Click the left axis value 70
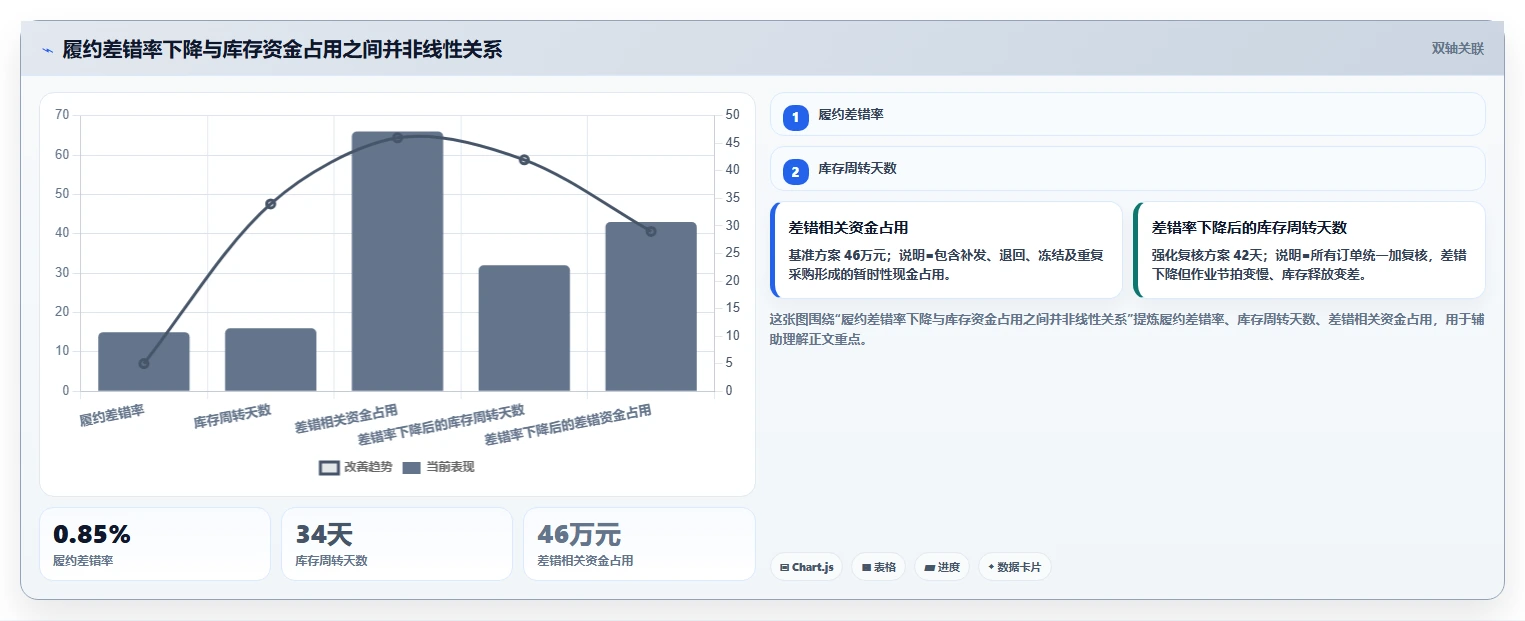Viewport: 1525px width, 621px height. (x=62, y=115)
